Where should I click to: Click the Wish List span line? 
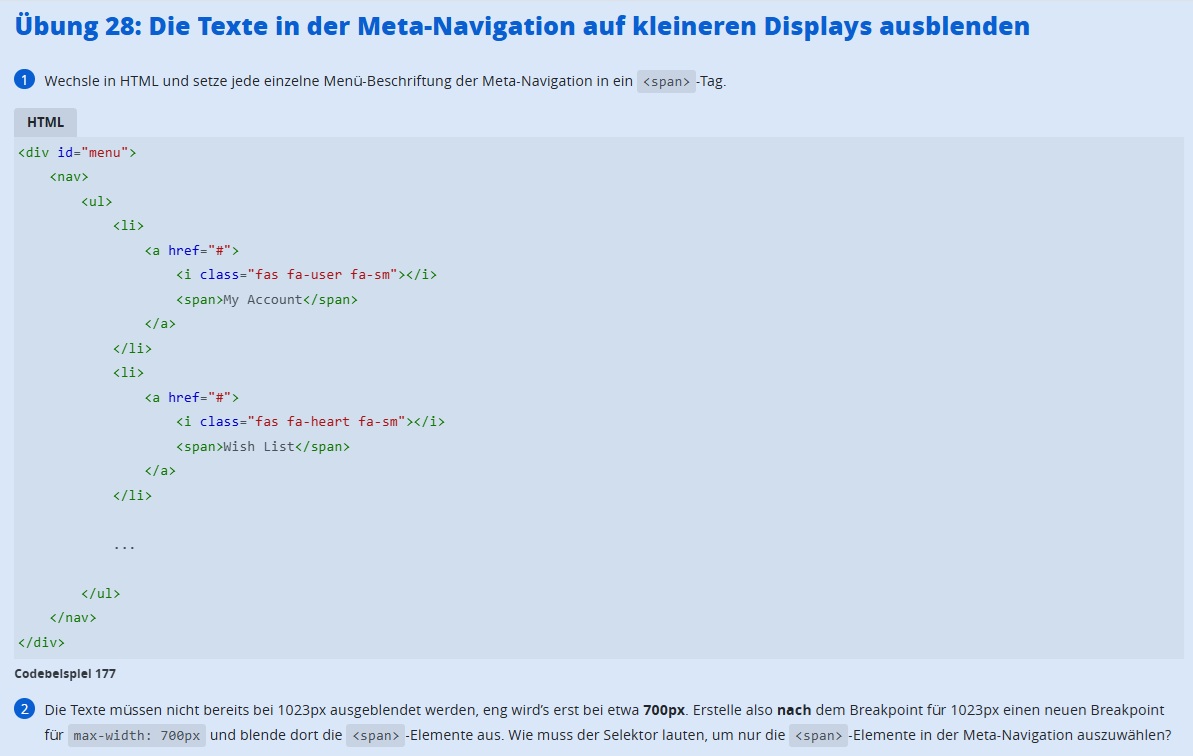[x=263, y=447]
